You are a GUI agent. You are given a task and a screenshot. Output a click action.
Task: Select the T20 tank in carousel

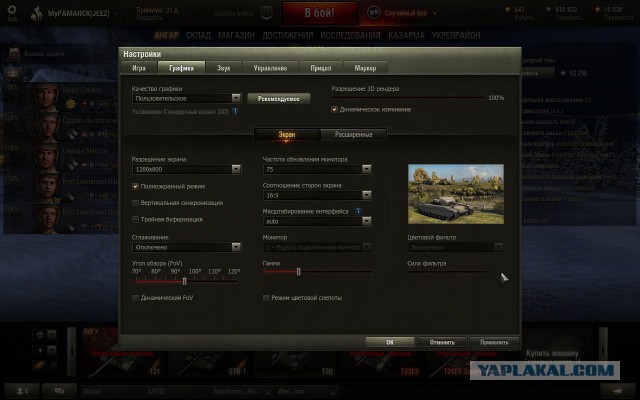pos(294,363)
